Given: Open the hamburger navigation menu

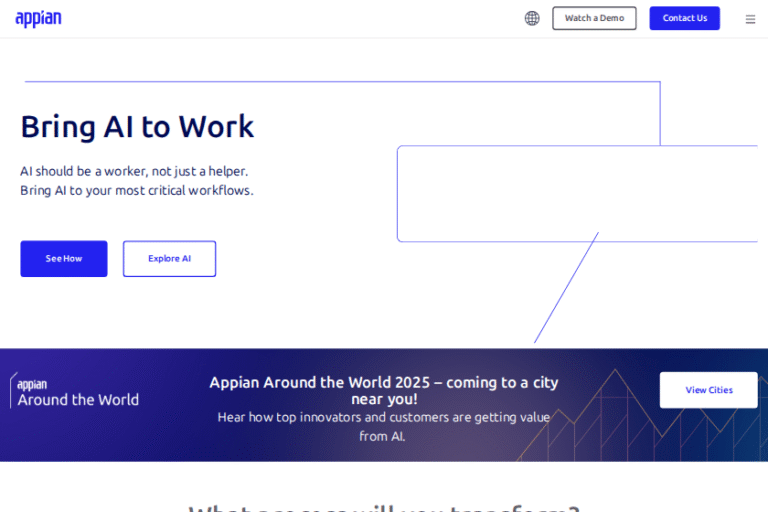Looking at the screenshot, I should click(x=750, y=18).
